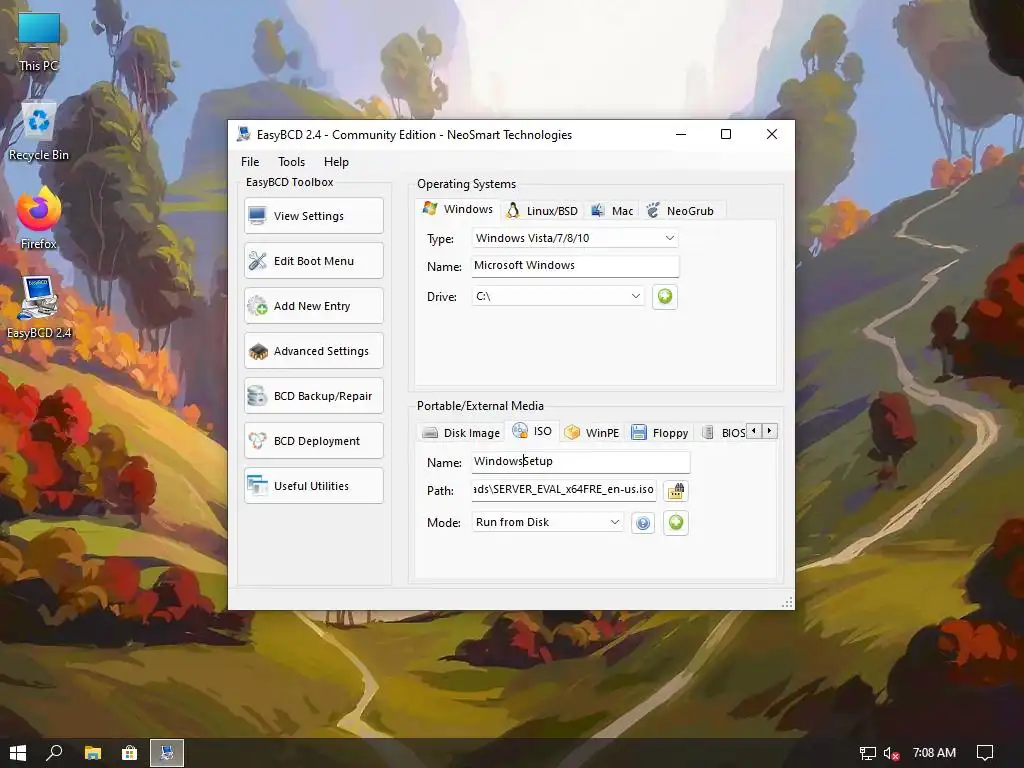Click the window resize grip corner

[x=788, y=602]
